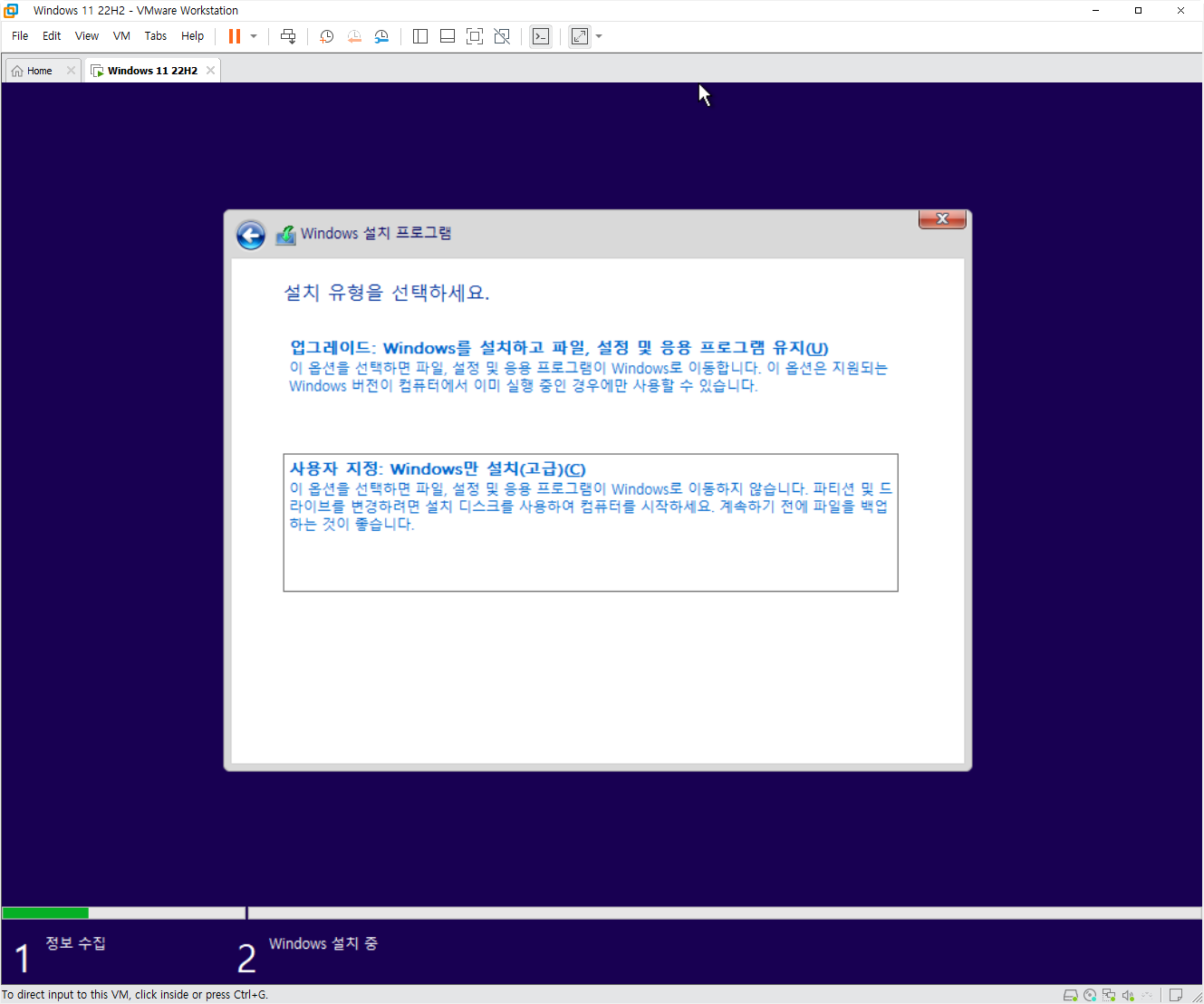Click the VMware Workstation app icon
The width and height of the screenshot is (1204, 1004).
[x=11, y=10]
